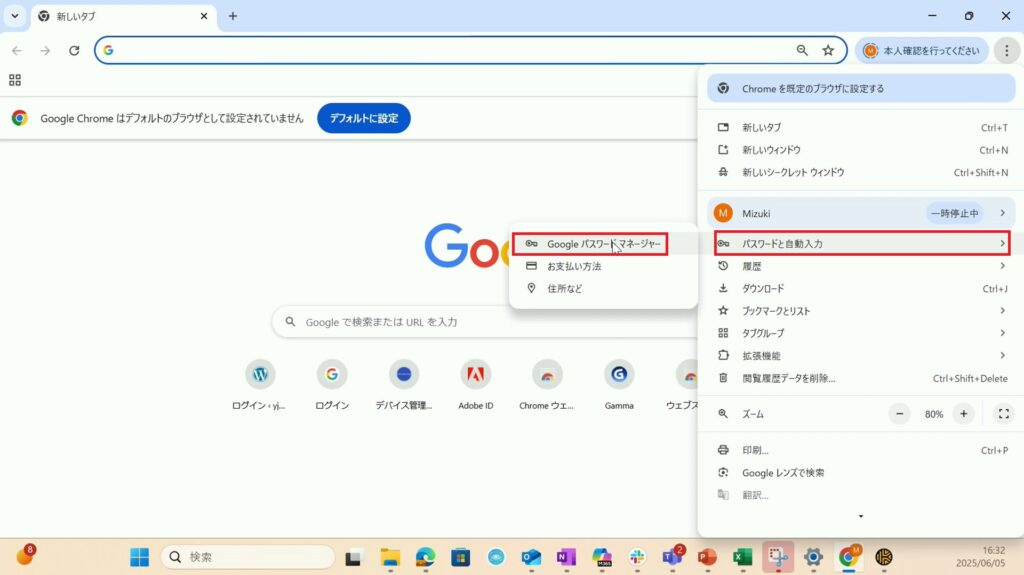Open the tab groups grid icon in bookmarks bar
The width and height of the screenshot is (1024, 575).
(x=15, y=80)
